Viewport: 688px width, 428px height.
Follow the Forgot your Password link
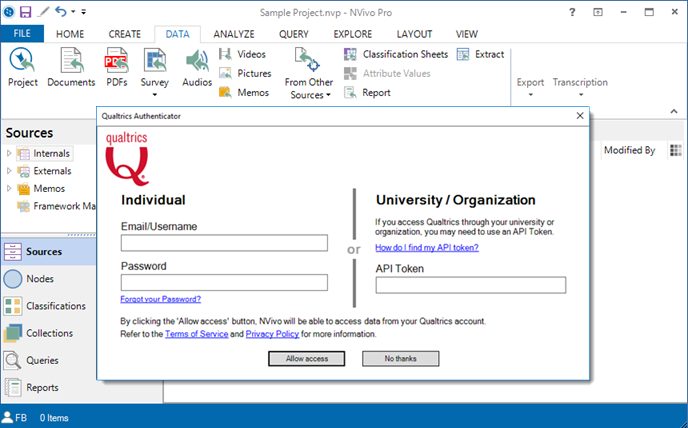(160, 299)
